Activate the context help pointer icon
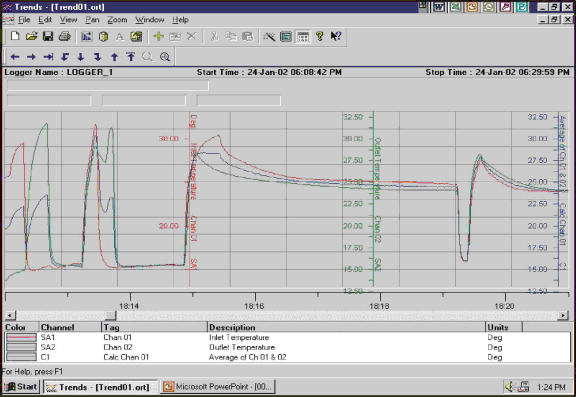The image size is (576, 397). tap(336, 36)
